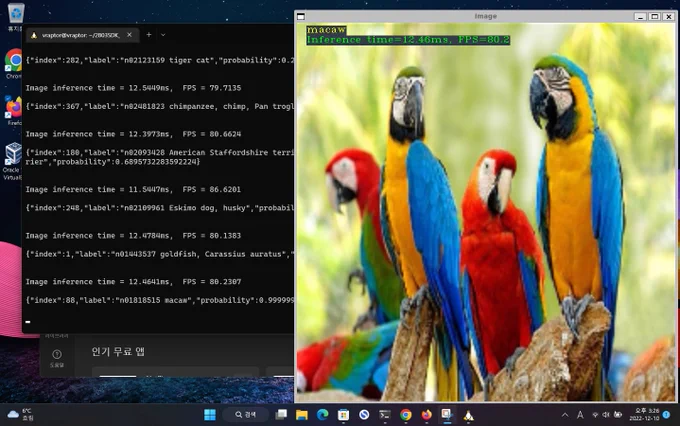Open the notification badge in the tray
This screenshot has width=680, height=426.
pyautogui.click(x=667, y=415)
